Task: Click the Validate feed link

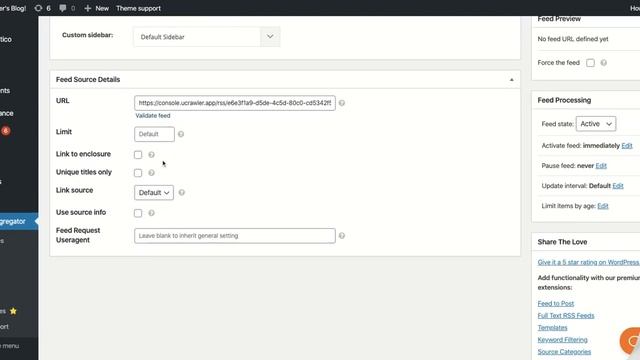Action: pyautogui.click(x=153, y=116)
